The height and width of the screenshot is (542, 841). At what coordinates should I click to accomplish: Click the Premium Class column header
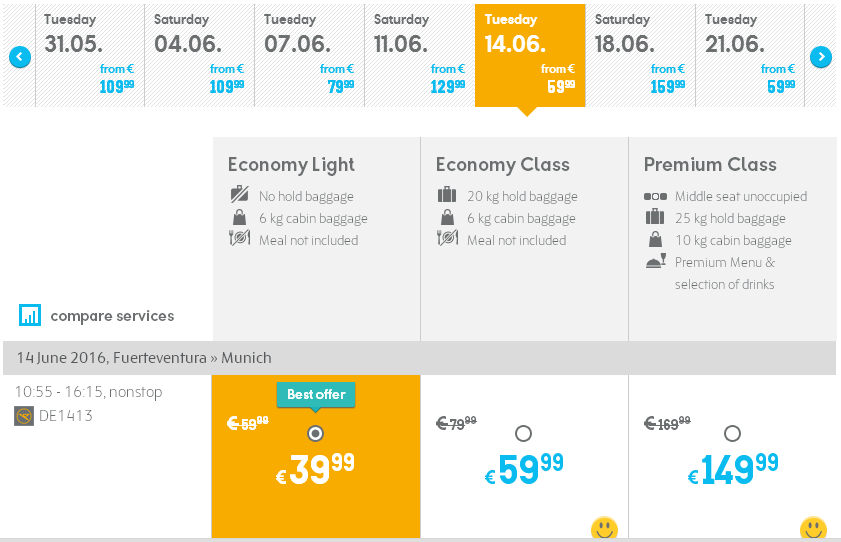(710, 165)
